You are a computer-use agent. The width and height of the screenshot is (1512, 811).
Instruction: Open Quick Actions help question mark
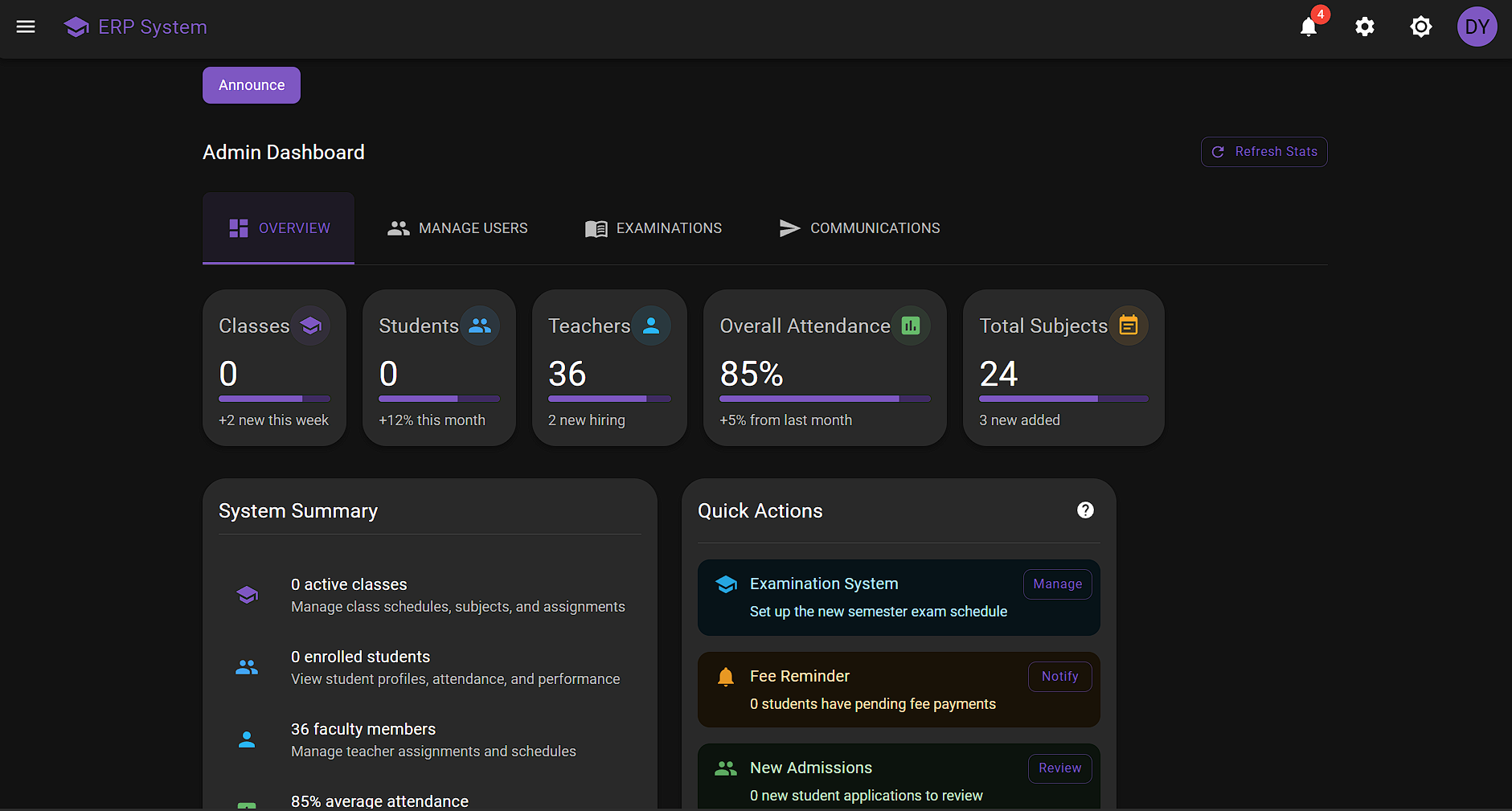[1085, 510]
